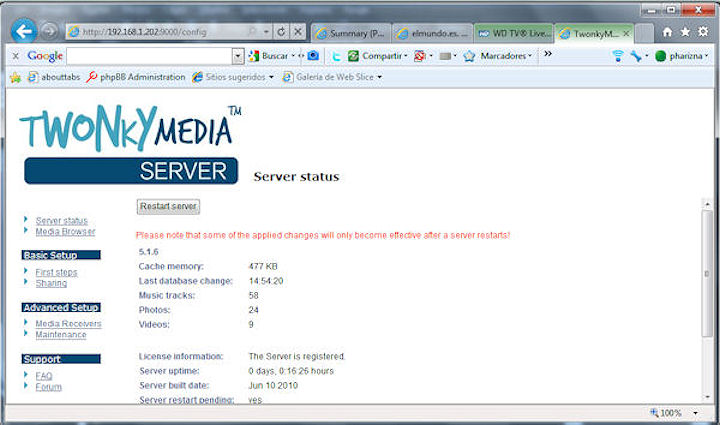Click the blue signal icon on toolbar
The image size is (720, 425).
click(618, 56)
